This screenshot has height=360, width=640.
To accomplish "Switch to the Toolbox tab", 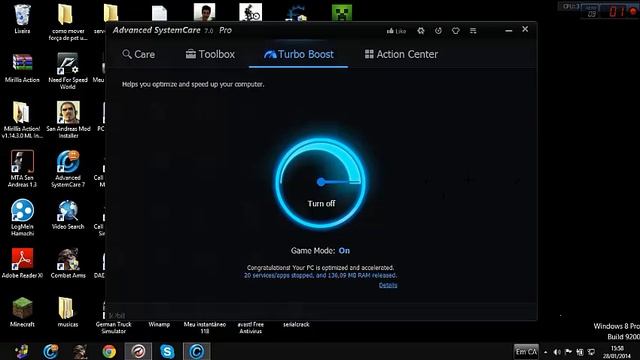I will [210, 54].
